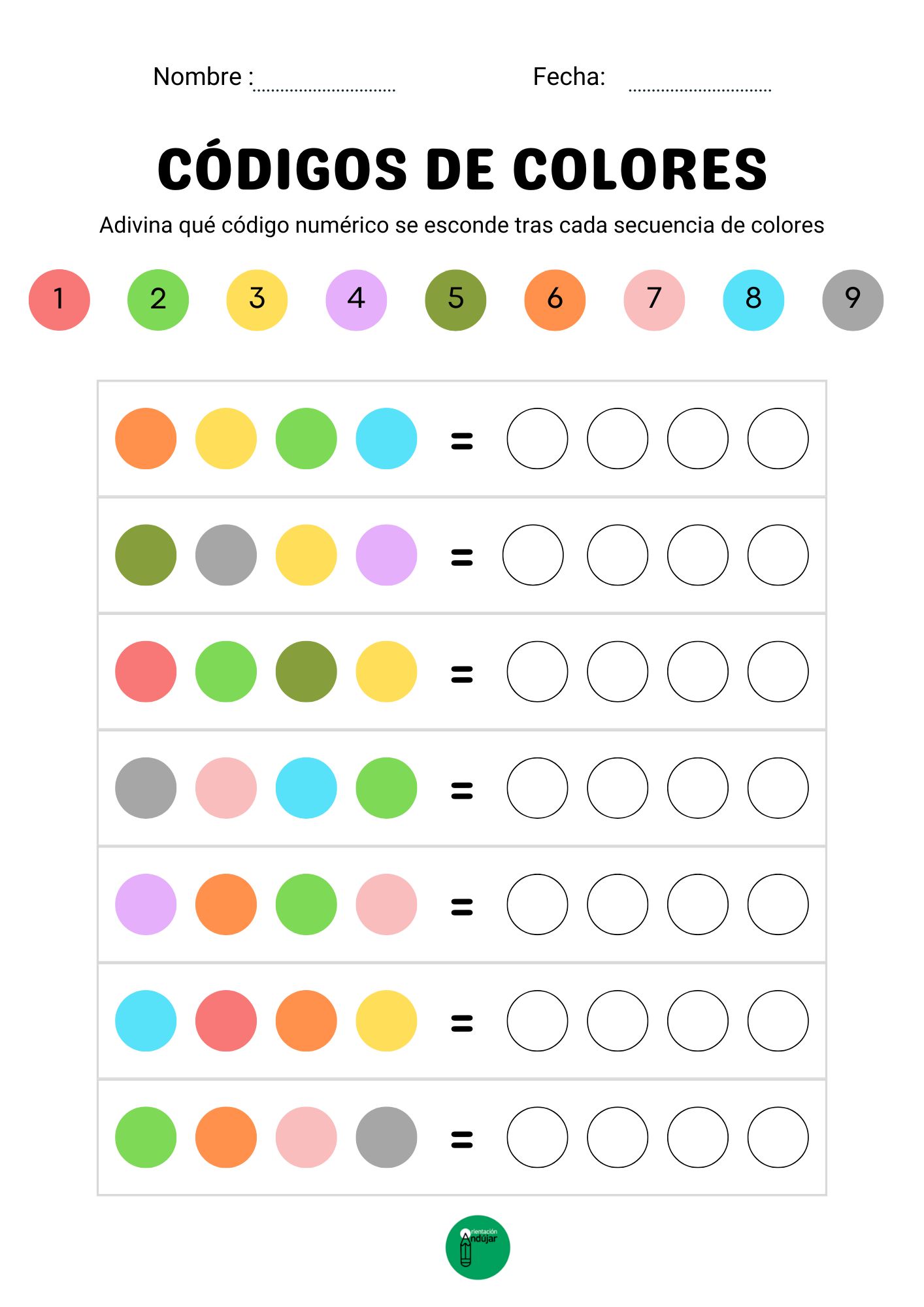
Task: Select the red circle starting the third sequence
Action: pos(146,671)
